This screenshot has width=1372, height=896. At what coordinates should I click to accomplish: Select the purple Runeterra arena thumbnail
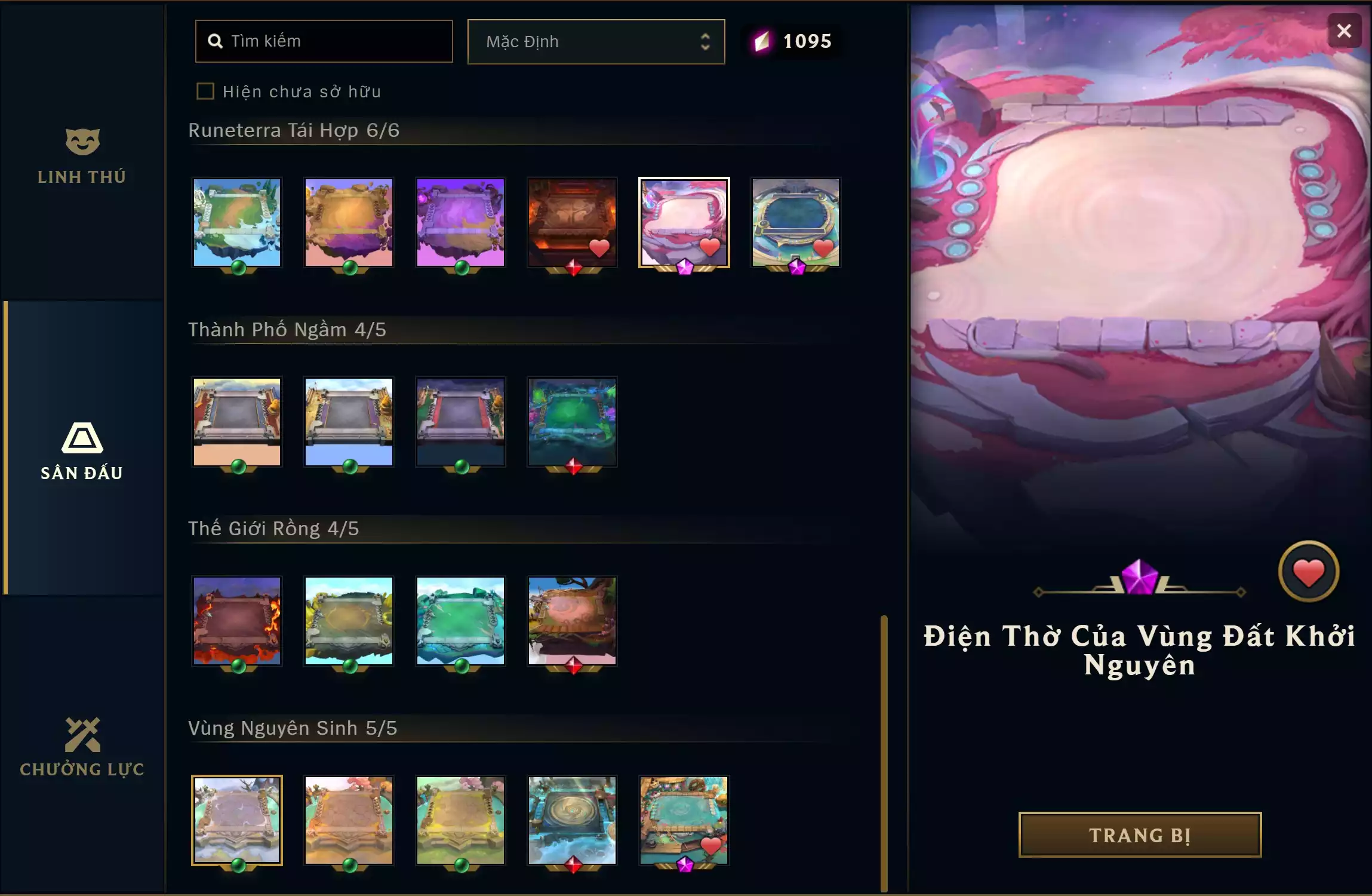click(460, 222)
